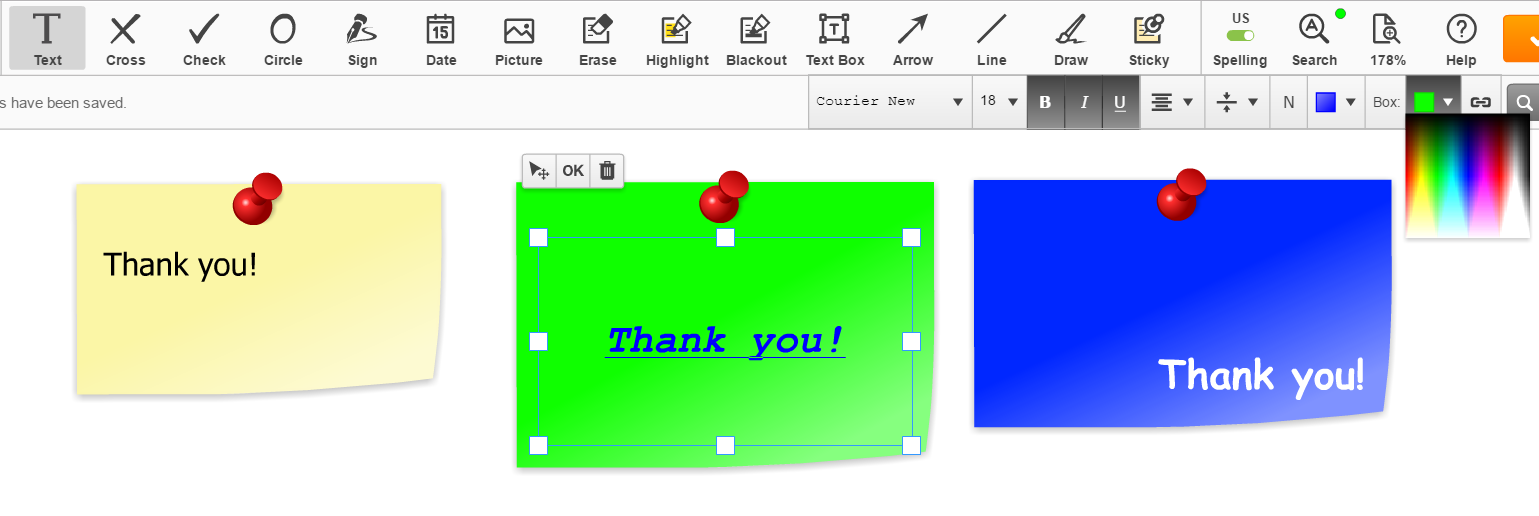Click white Thank you! on blue note
The image size is (1539, 516).
1261,376
